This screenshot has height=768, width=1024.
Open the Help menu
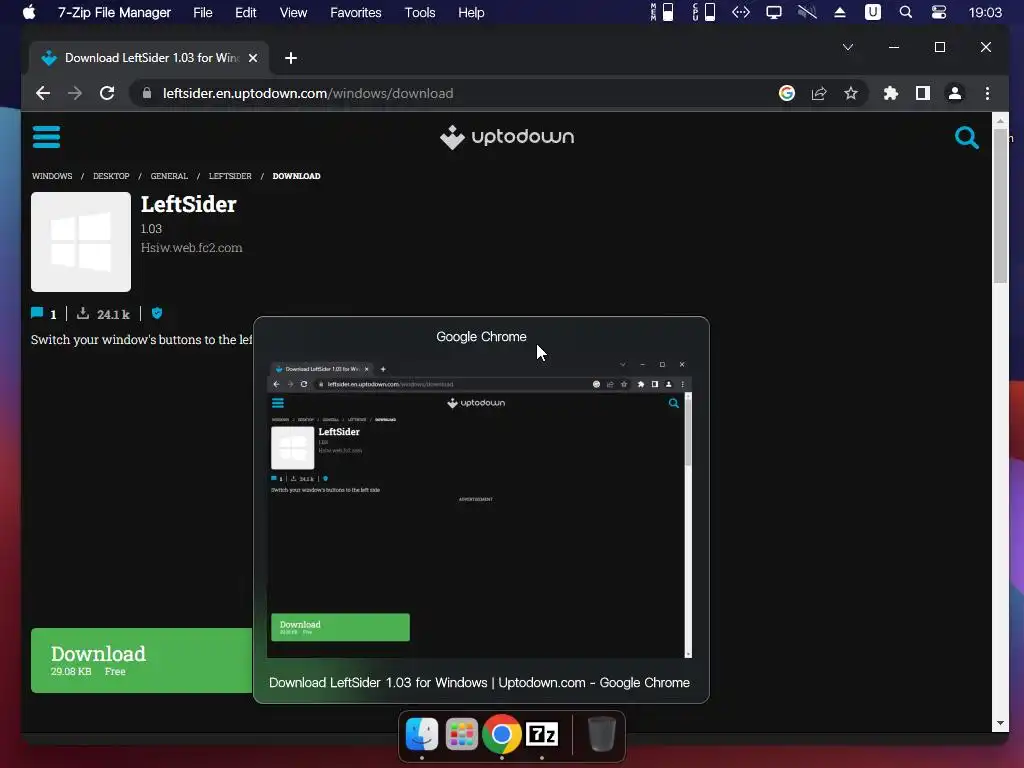coord(471,12)
